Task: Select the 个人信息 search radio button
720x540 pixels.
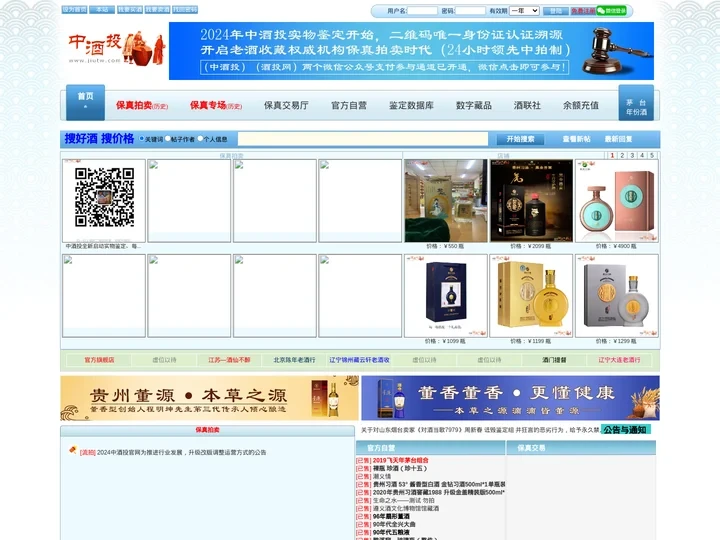Action: click(200, 139)
